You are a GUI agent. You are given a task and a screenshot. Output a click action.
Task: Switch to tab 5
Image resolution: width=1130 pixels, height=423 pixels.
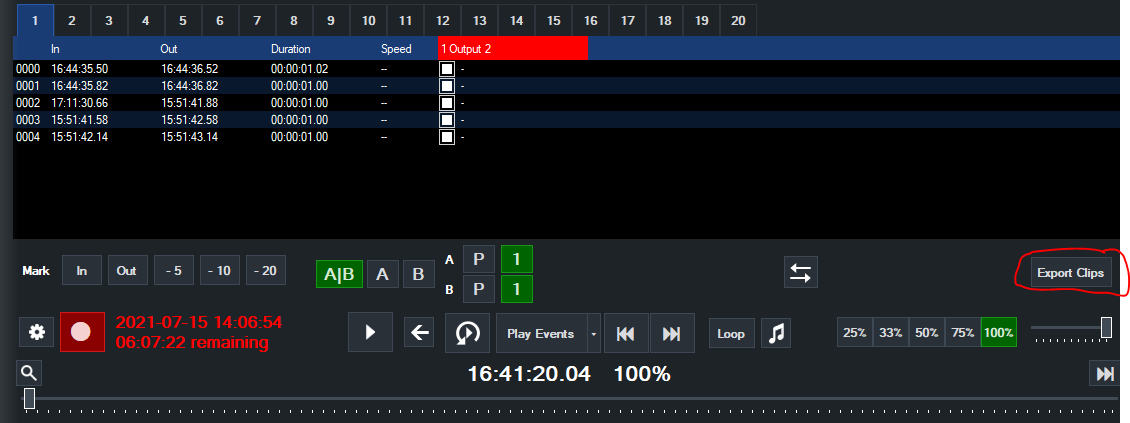pyautogui.click(x=182, y=20)
